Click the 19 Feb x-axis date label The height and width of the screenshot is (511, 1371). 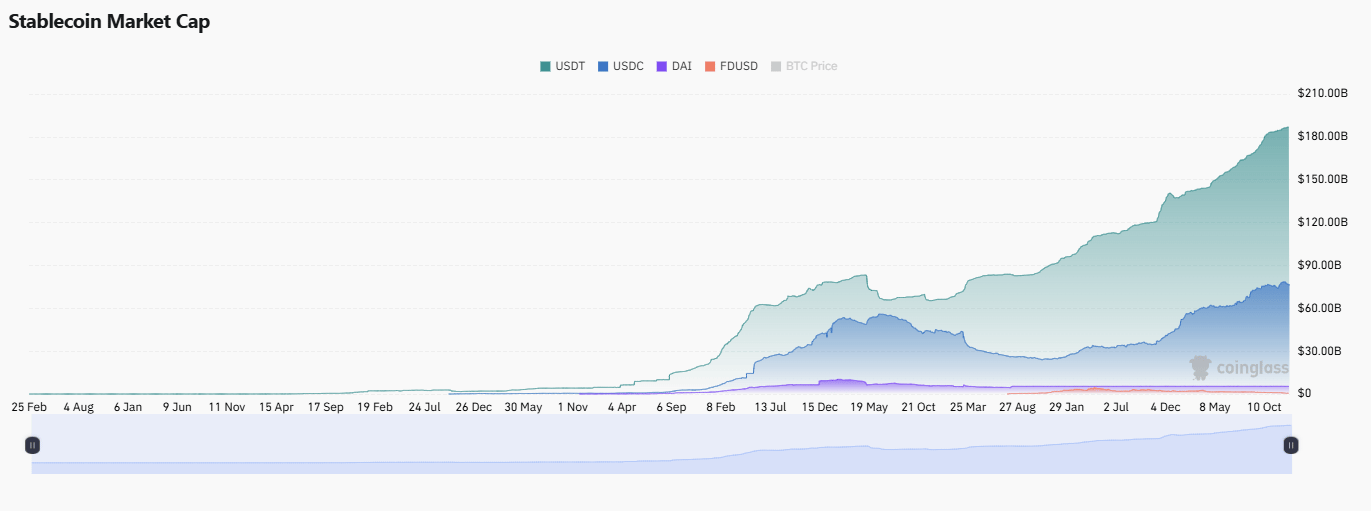point(375,407)
